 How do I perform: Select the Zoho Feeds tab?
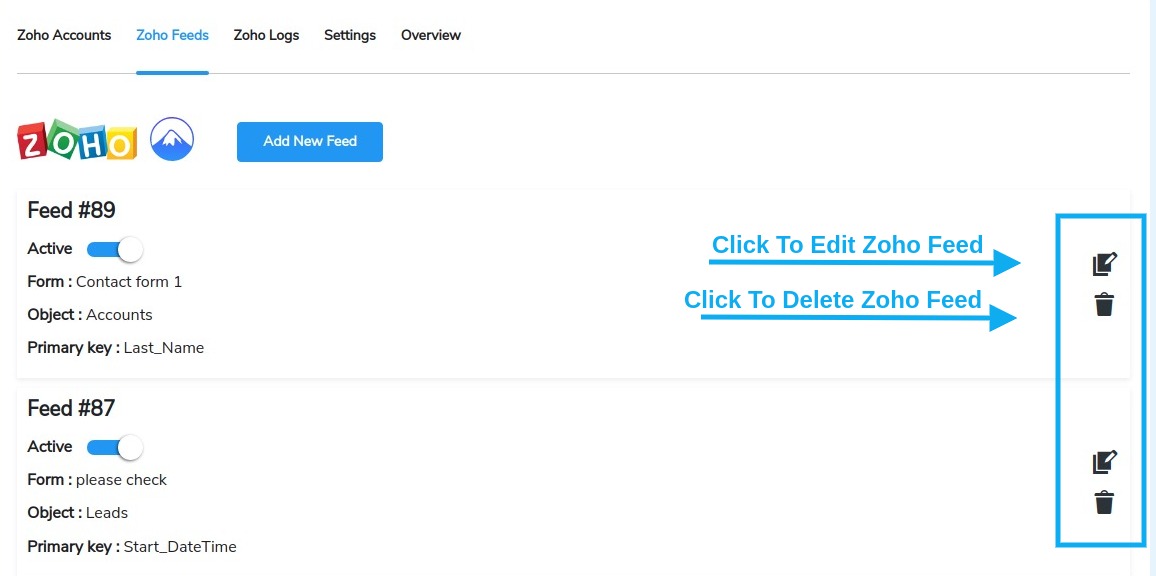pos(173,35)
